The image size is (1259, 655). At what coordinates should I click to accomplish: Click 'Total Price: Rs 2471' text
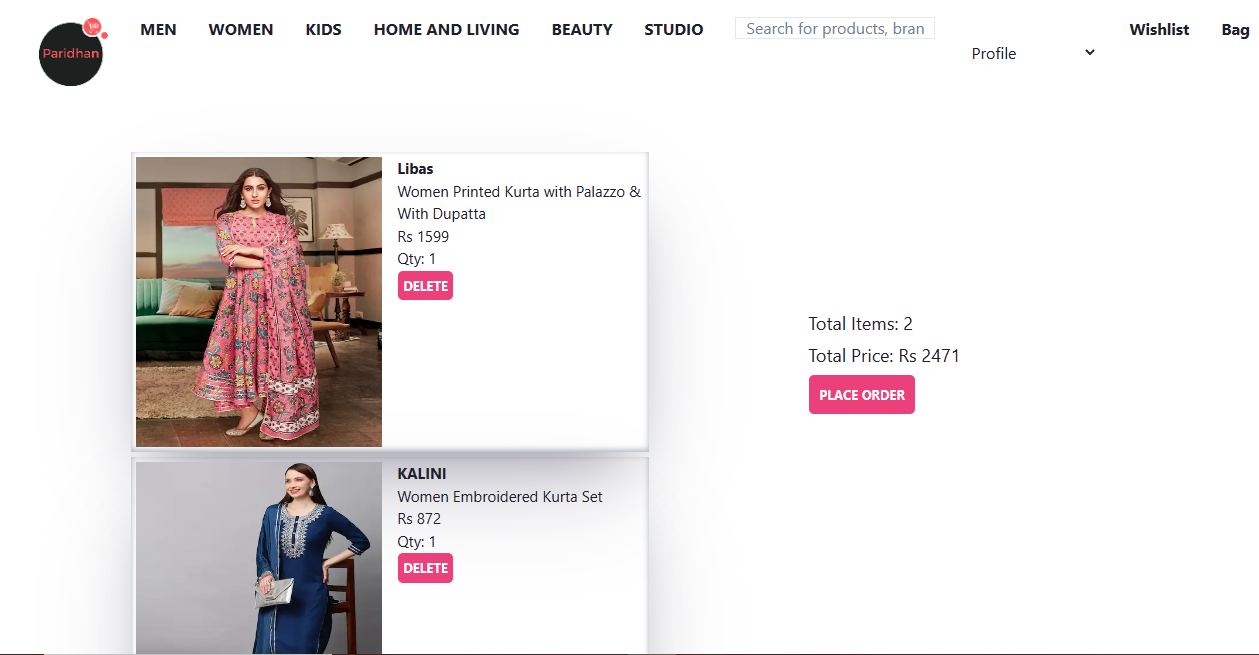[884, 356]
